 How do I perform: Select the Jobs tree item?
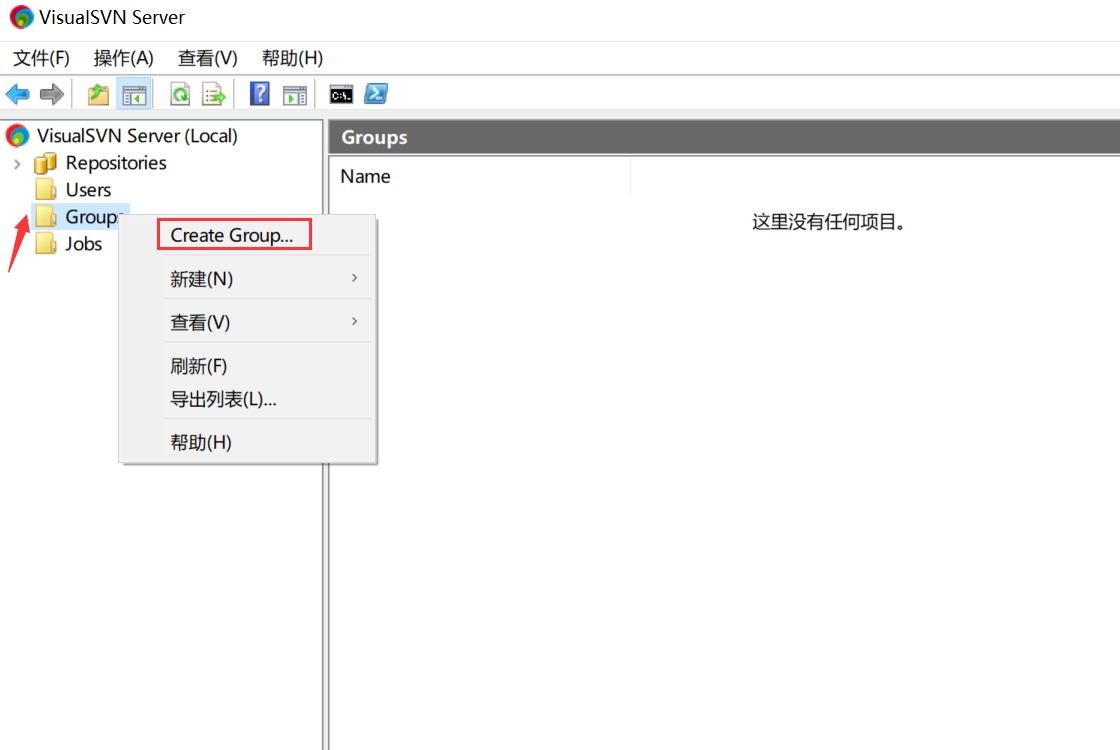(x=84, y=244)
